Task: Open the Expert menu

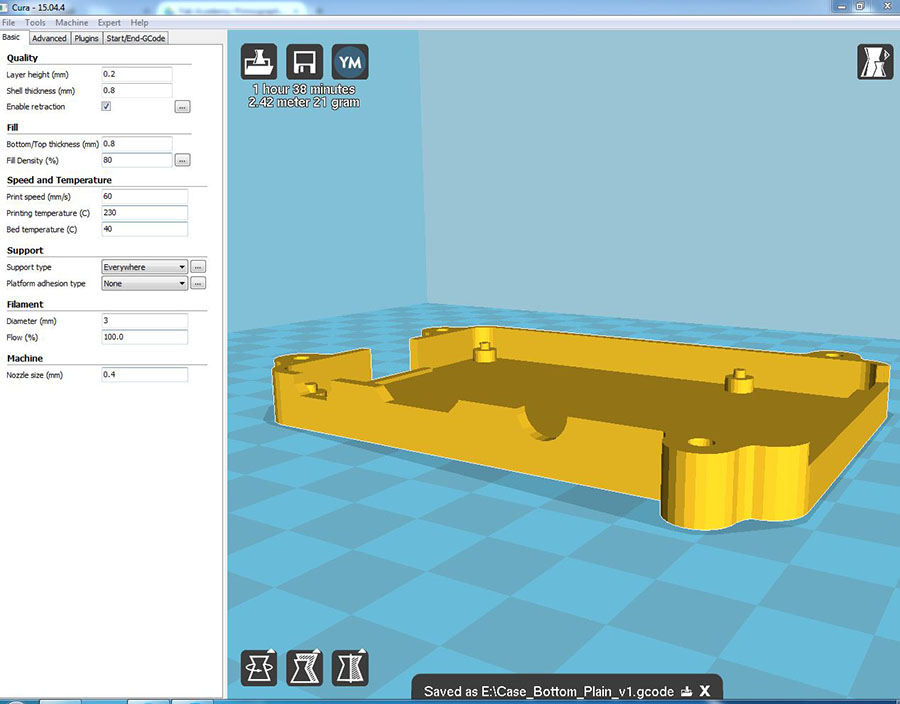Action: pos(109,22)
